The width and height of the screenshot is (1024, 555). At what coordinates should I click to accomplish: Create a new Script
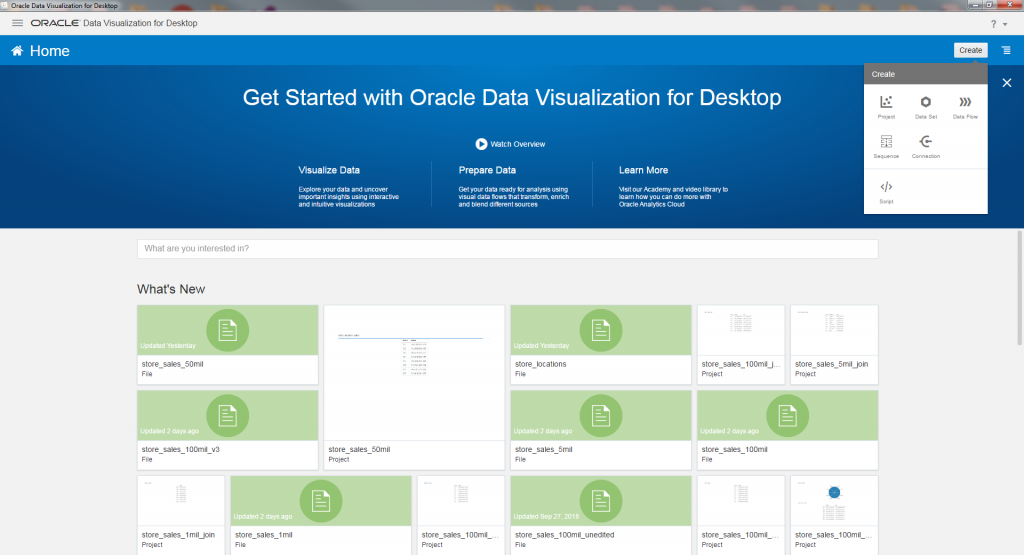[886, 192]
